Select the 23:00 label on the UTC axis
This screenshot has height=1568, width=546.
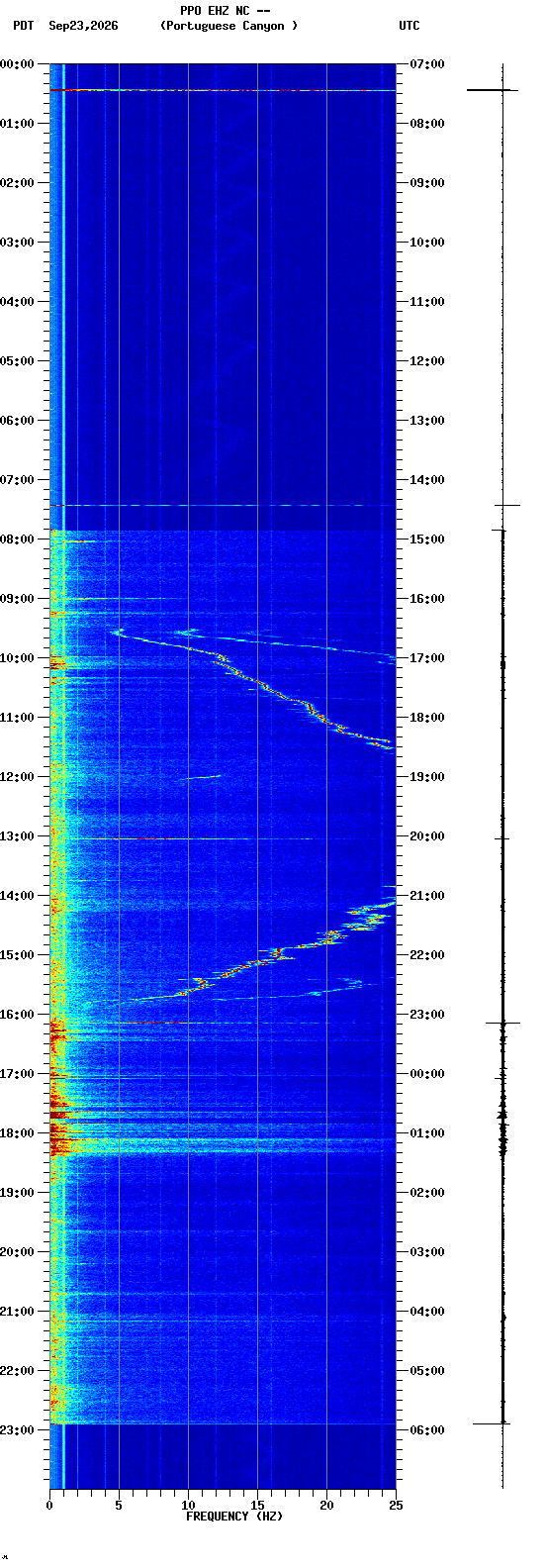coord(426,1015)
